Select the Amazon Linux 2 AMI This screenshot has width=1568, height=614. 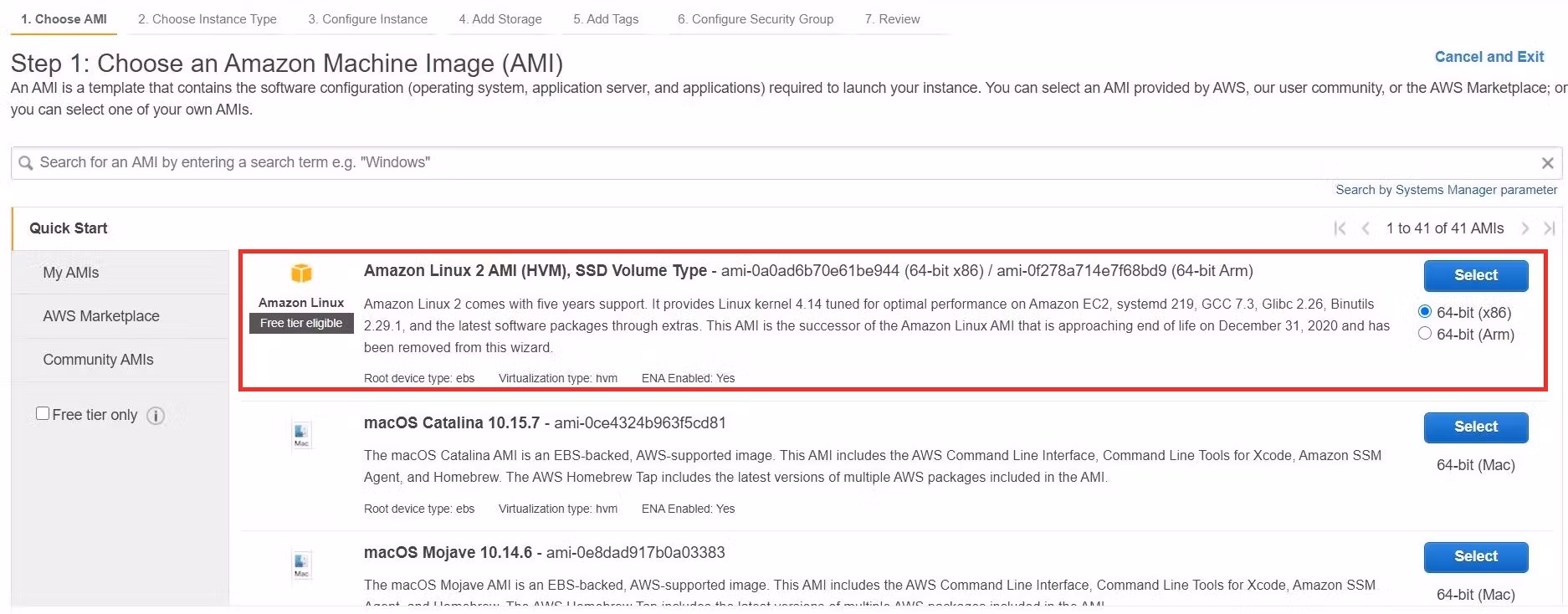[x=1476, y=275]
